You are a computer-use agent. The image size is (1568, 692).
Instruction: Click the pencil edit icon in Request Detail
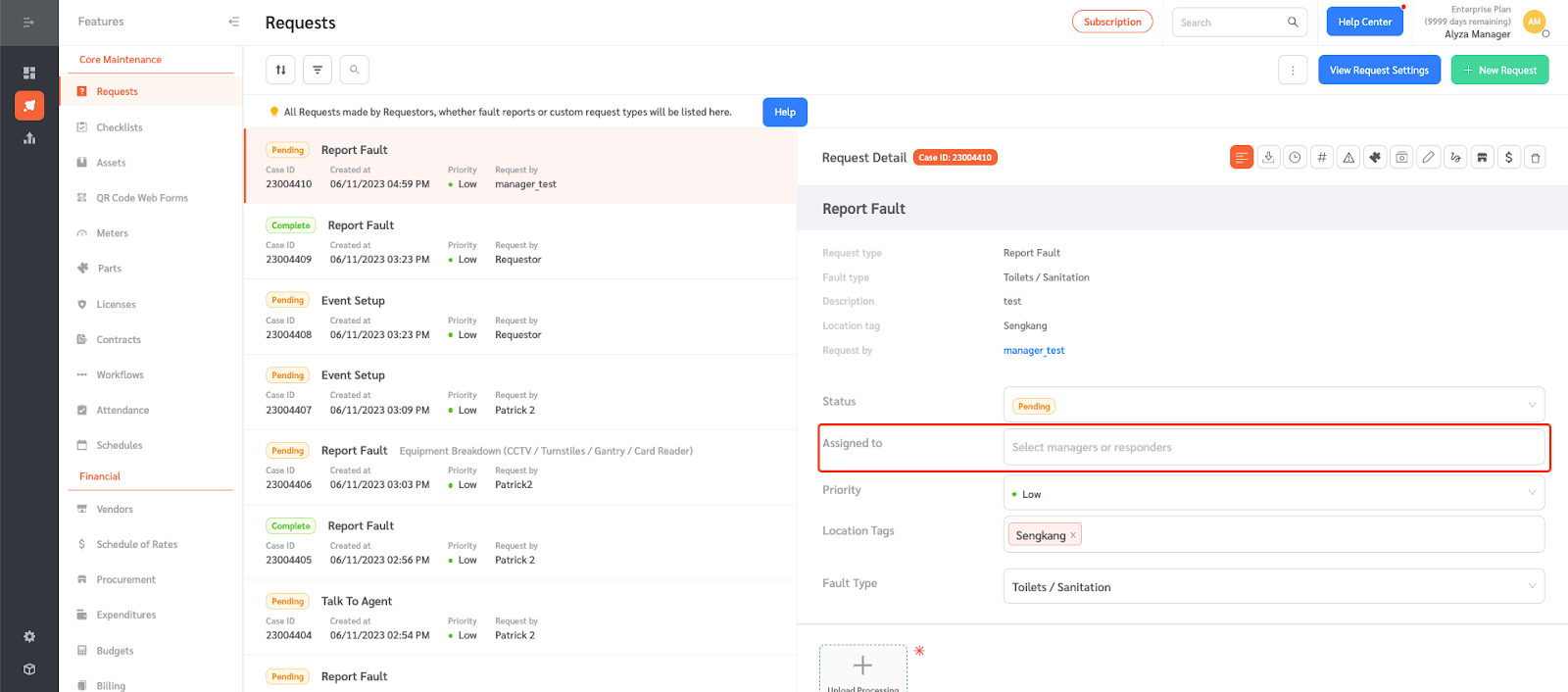coord(1429,157)
